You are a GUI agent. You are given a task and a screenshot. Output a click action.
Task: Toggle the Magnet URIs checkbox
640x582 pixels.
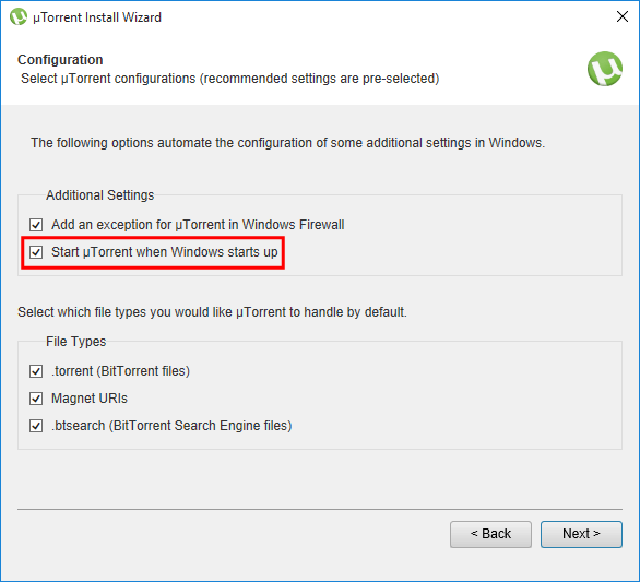click(37, 398)
